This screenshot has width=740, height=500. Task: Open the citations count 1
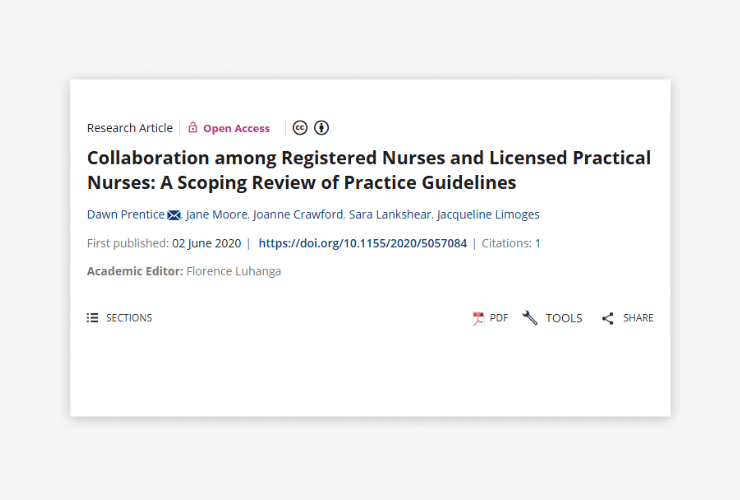tap(538, 243)
